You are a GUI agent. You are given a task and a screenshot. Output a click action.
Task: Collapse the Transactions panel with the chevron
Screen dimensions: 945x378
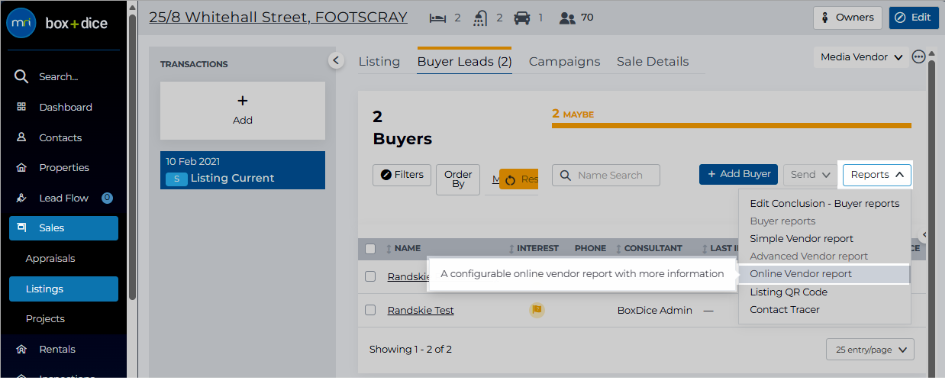pyautogui.click(x=336, y=60)
